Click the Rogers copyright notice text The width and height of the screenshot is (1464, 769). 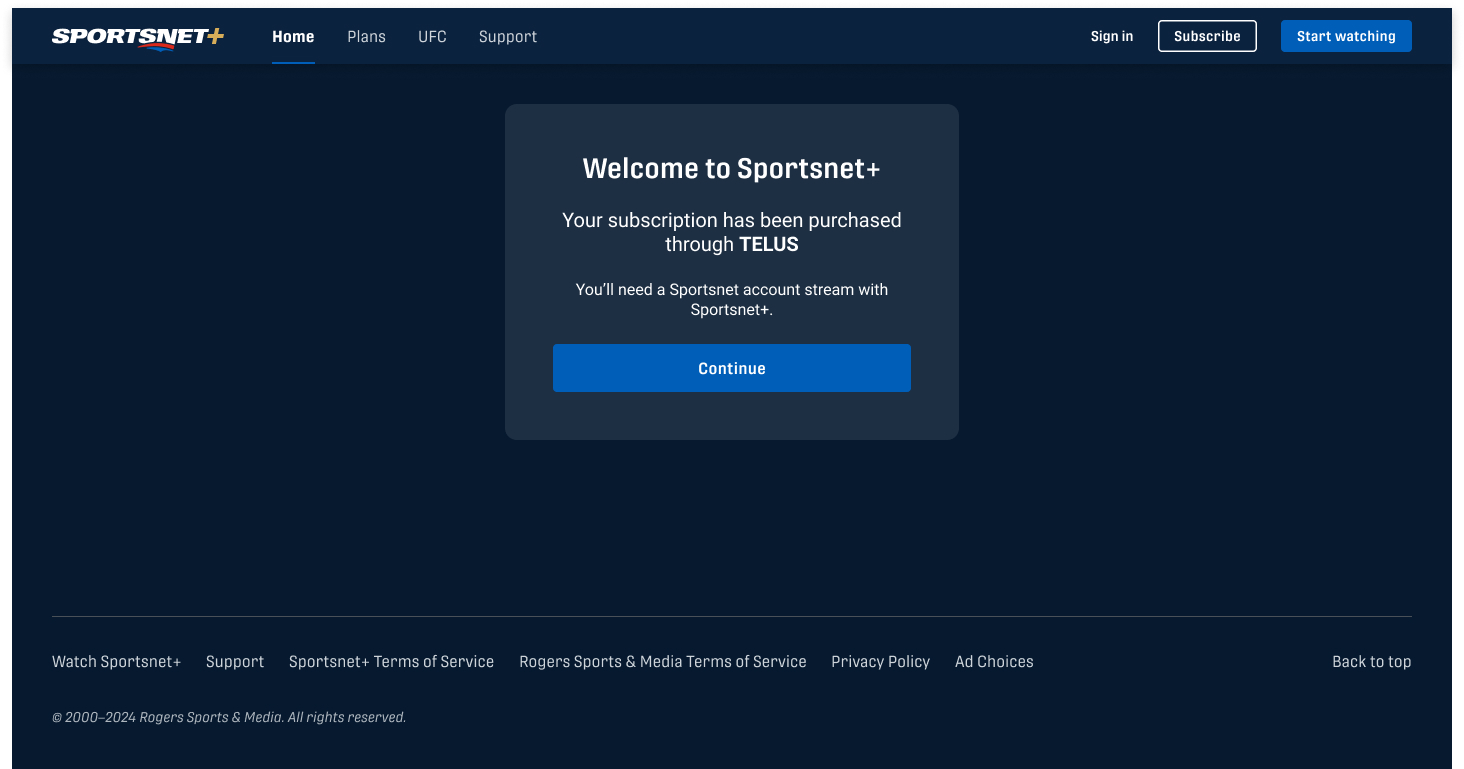(229, 717)
